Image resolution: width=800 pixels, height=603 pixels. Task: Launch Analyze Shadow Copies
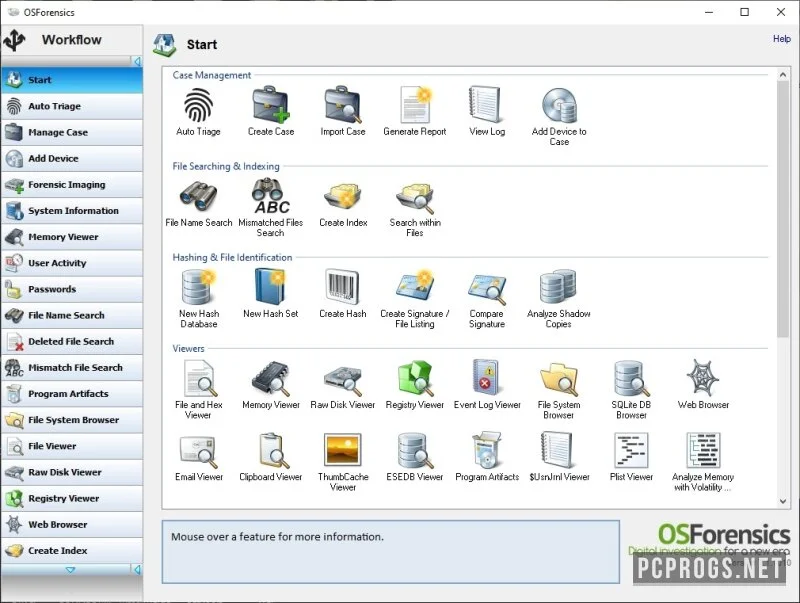558,287
